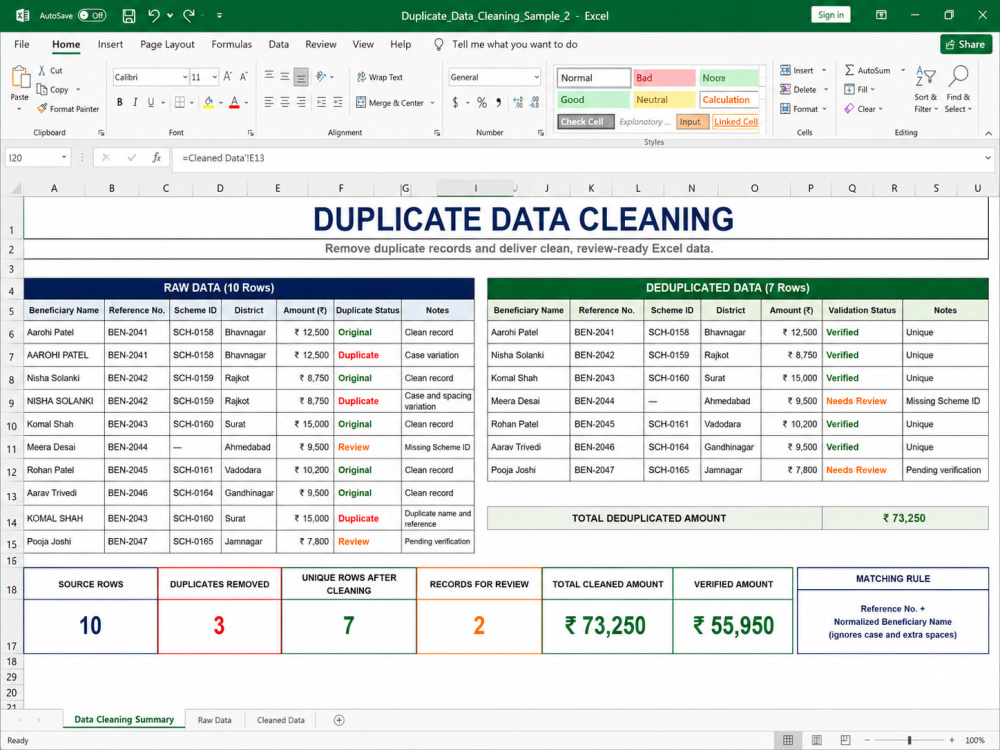Screen dimensions: 1000x750
Task: Click the Percent Style icon
Action: (x=482, y=102)
